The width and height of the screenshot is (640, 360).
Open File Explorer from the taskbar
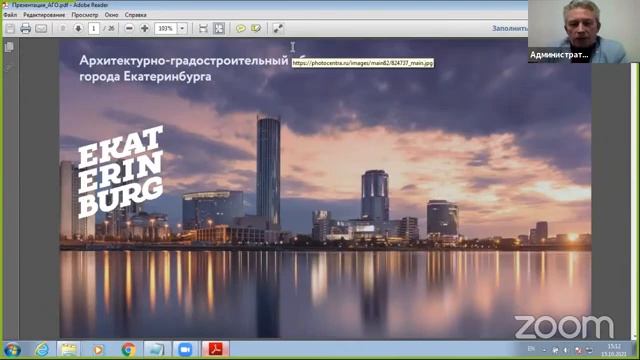pyautogui.click(x=69, y=350)
